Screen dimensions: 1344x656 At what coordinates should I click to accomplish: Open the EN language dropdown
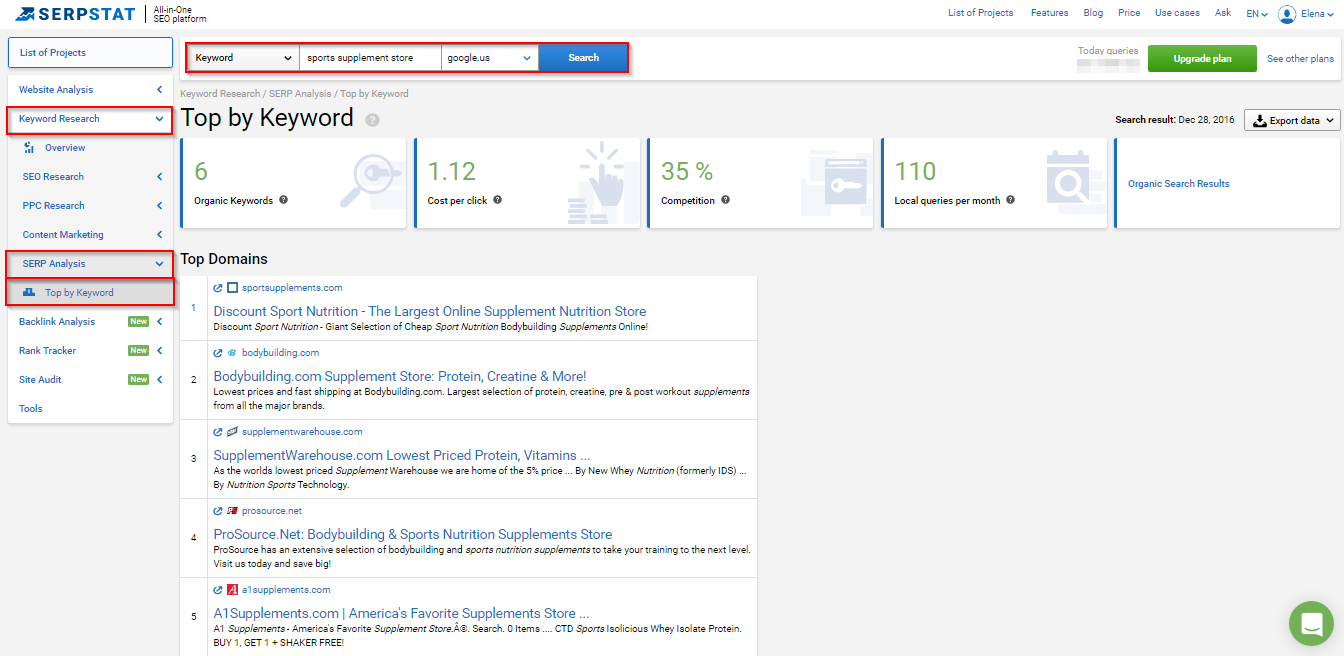[1257, 14]
